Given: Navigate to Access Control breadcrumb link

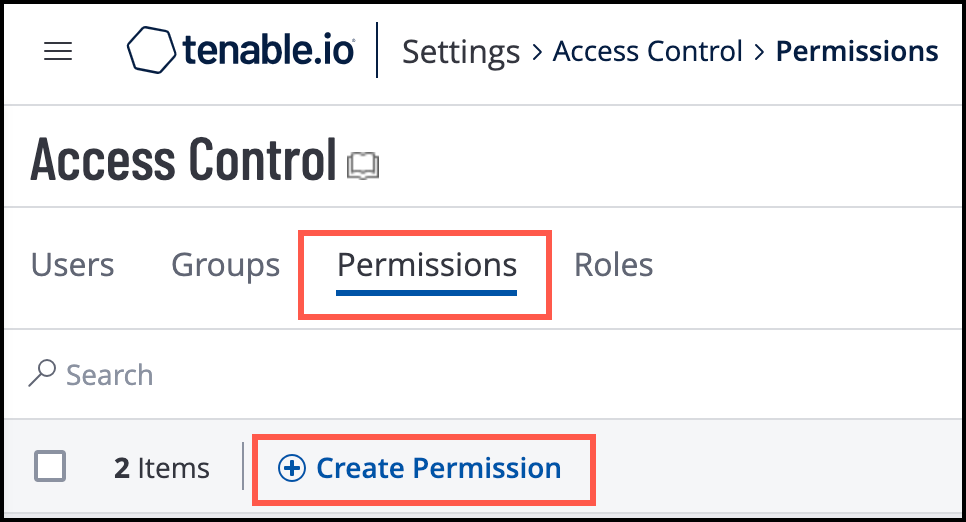Looking at the screenshot, I should [x=648, y=51].
